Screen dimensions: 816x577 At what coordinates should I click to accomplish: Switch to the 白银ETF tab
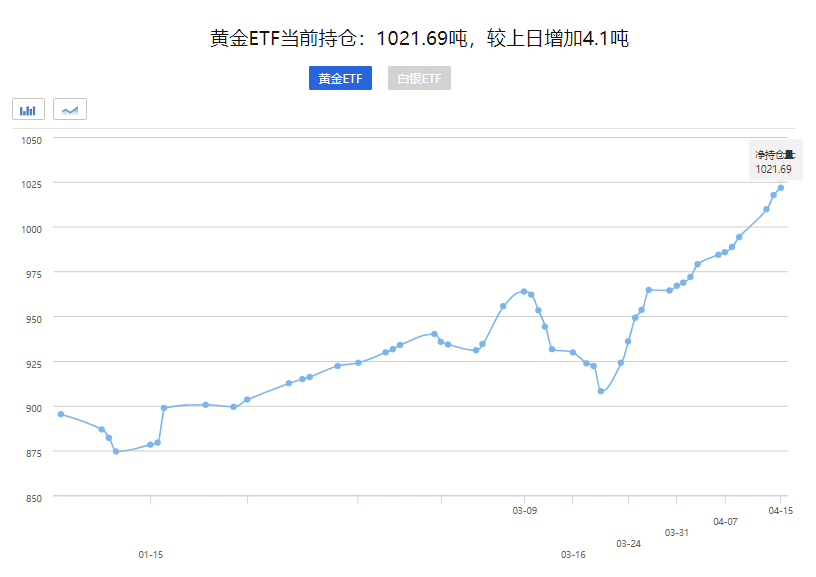[419, 78]
